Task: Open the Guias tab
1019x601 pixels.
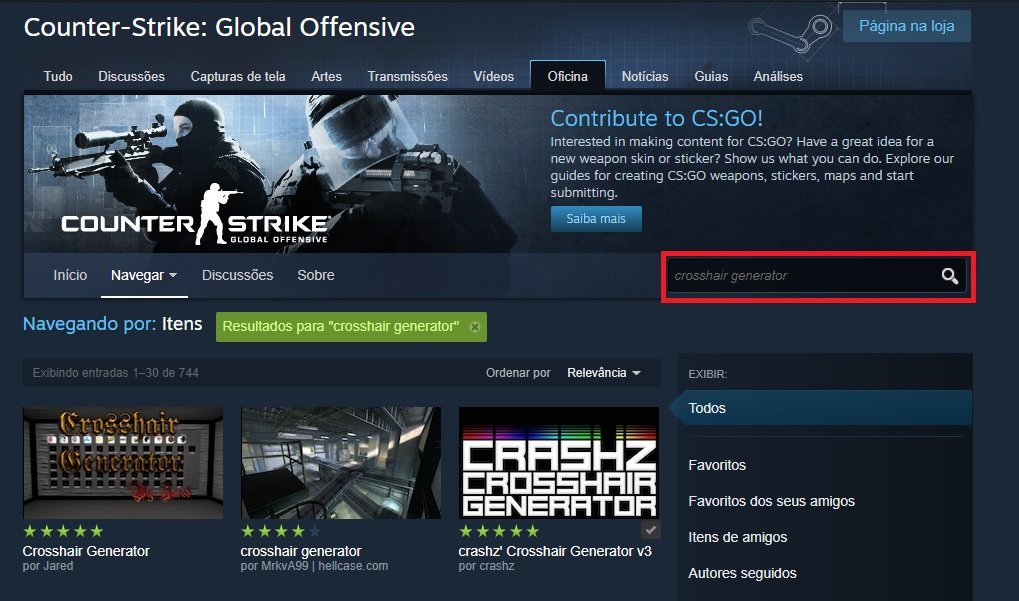Action: [x=711, y=77]
